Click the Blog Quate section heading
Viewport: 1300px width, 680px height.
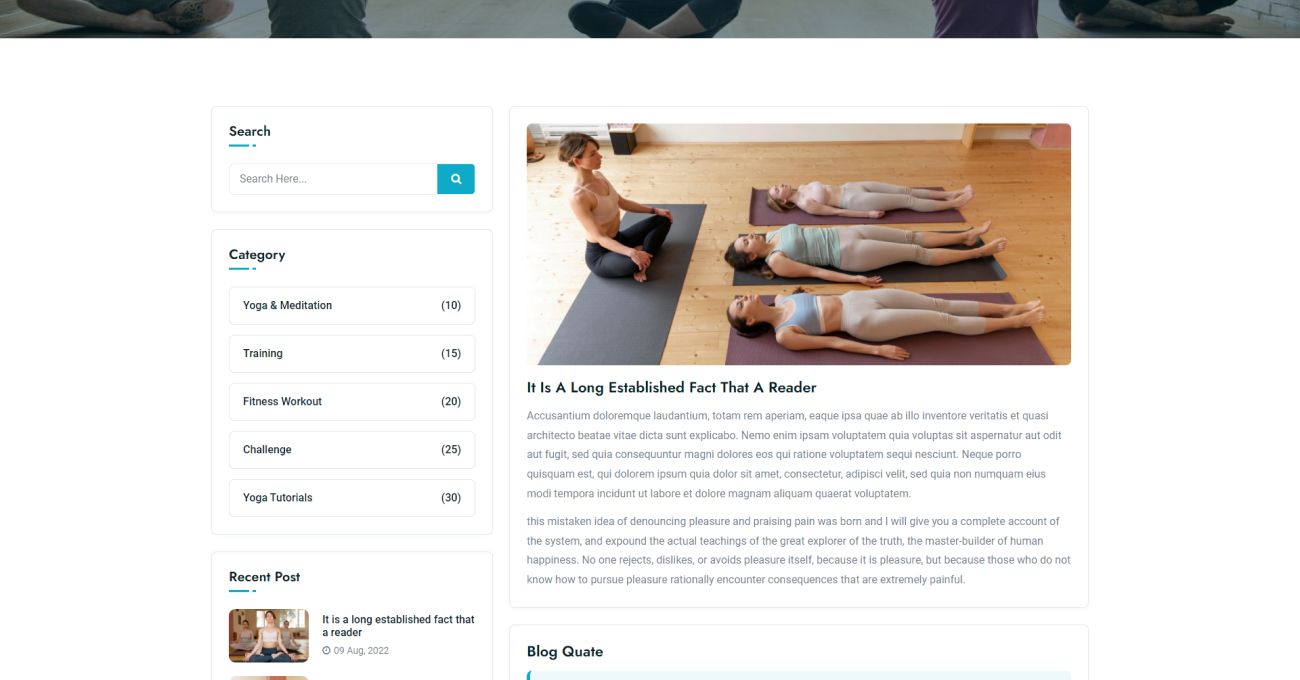pos(565,652)
